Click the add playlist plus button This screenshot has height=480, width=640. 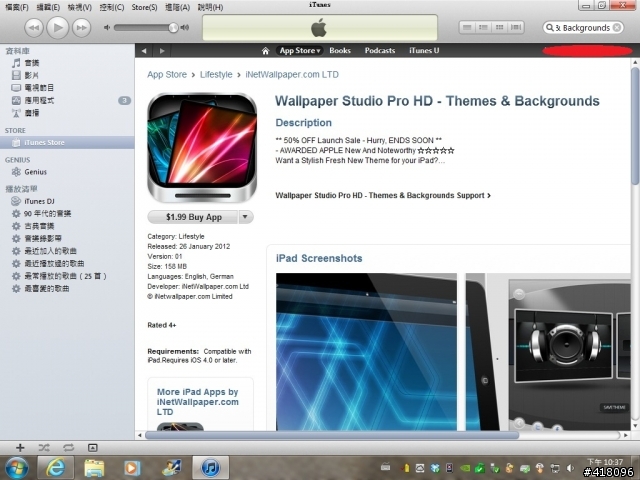click(20, 448)
